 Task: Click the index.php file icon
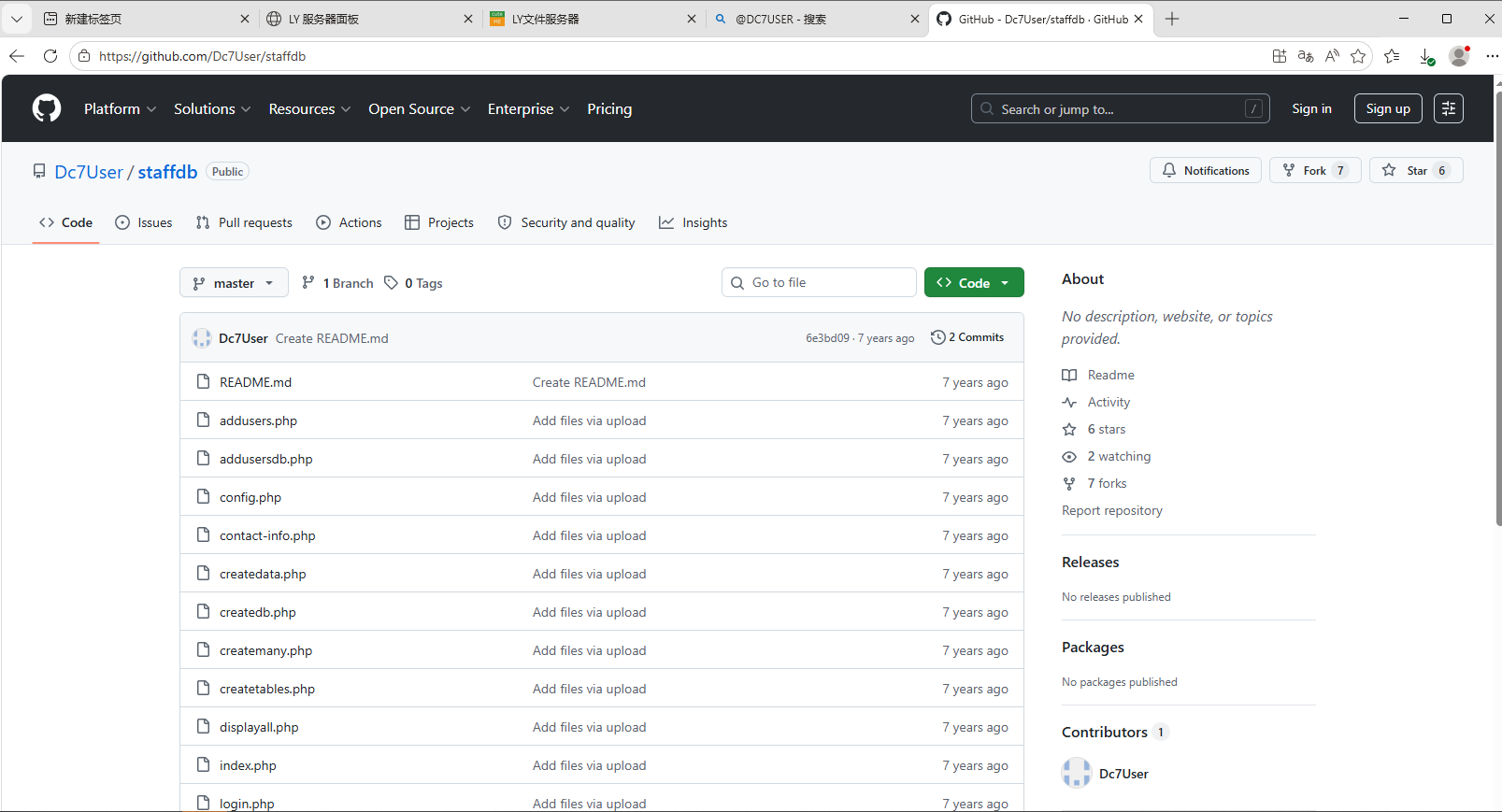tap(203, 764)
